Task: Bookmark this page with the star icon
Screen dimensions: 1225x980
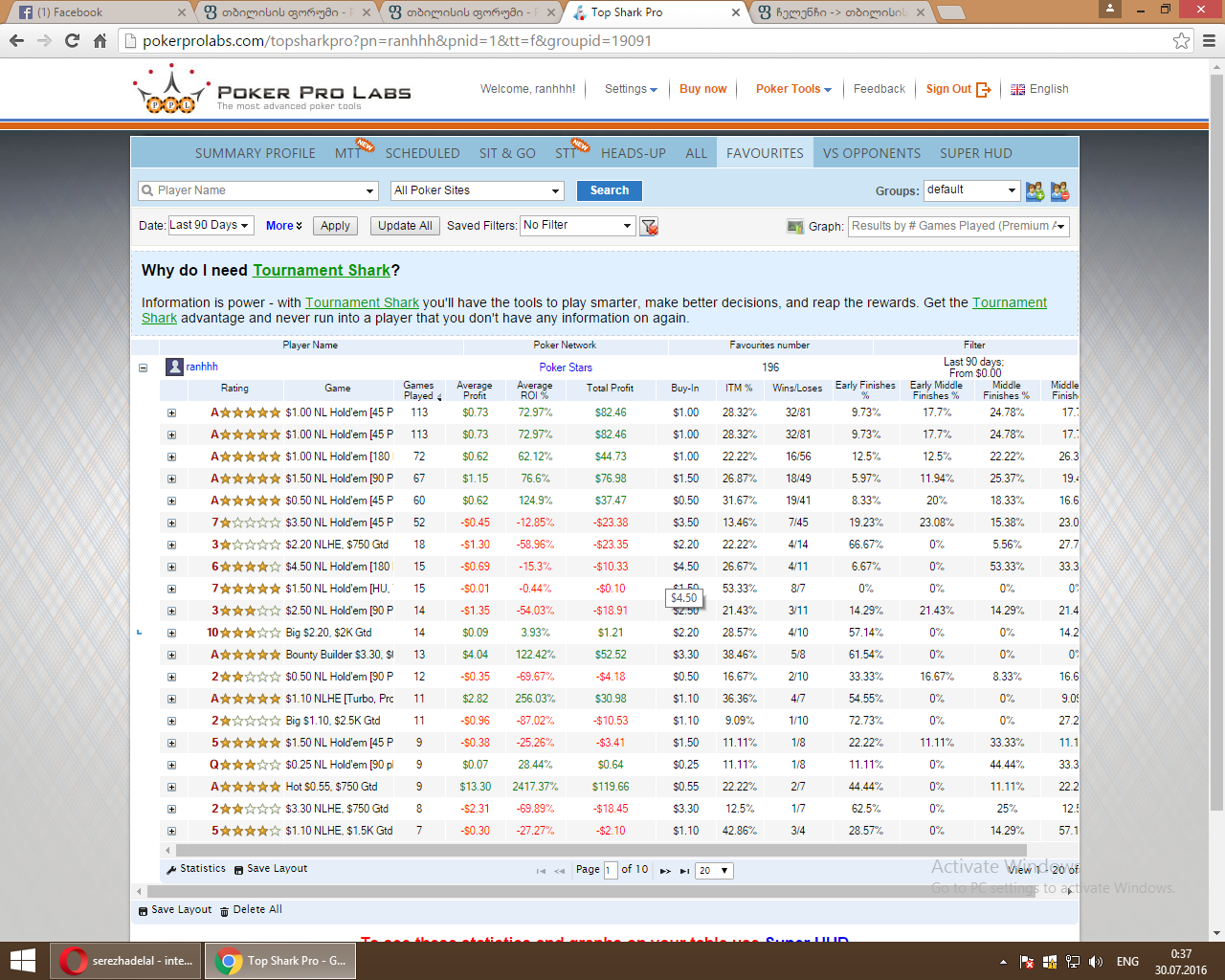Action: coord(1182,40)
